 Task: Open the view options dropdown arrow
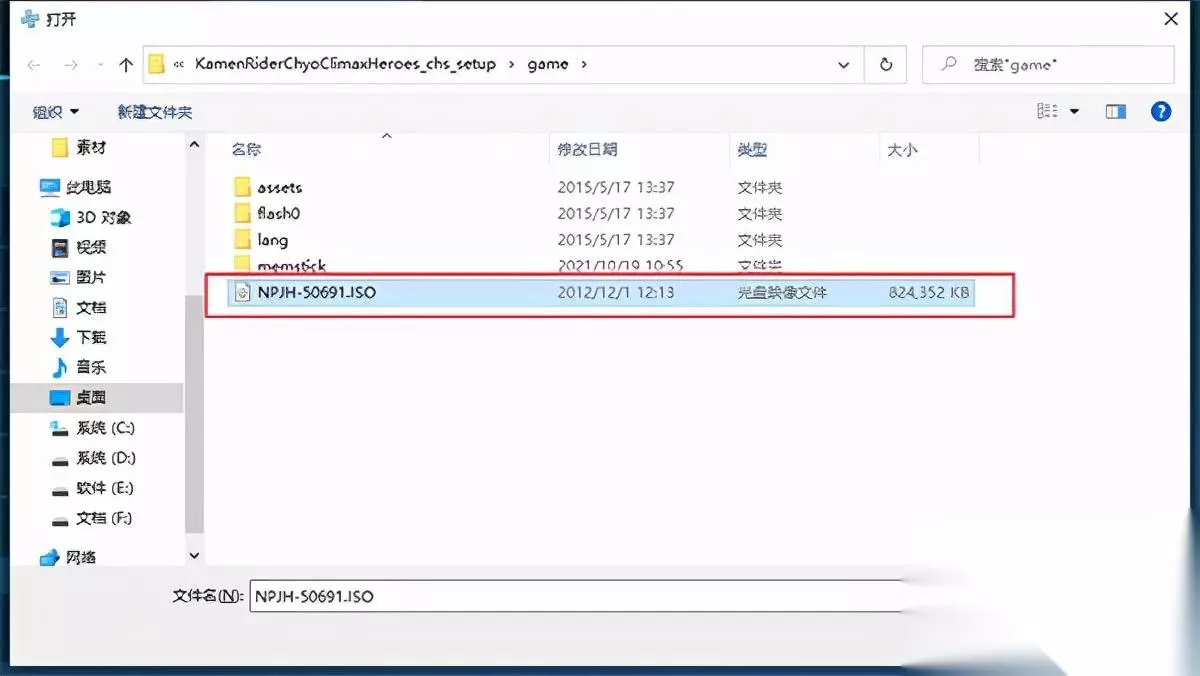tap(1075, 112)
